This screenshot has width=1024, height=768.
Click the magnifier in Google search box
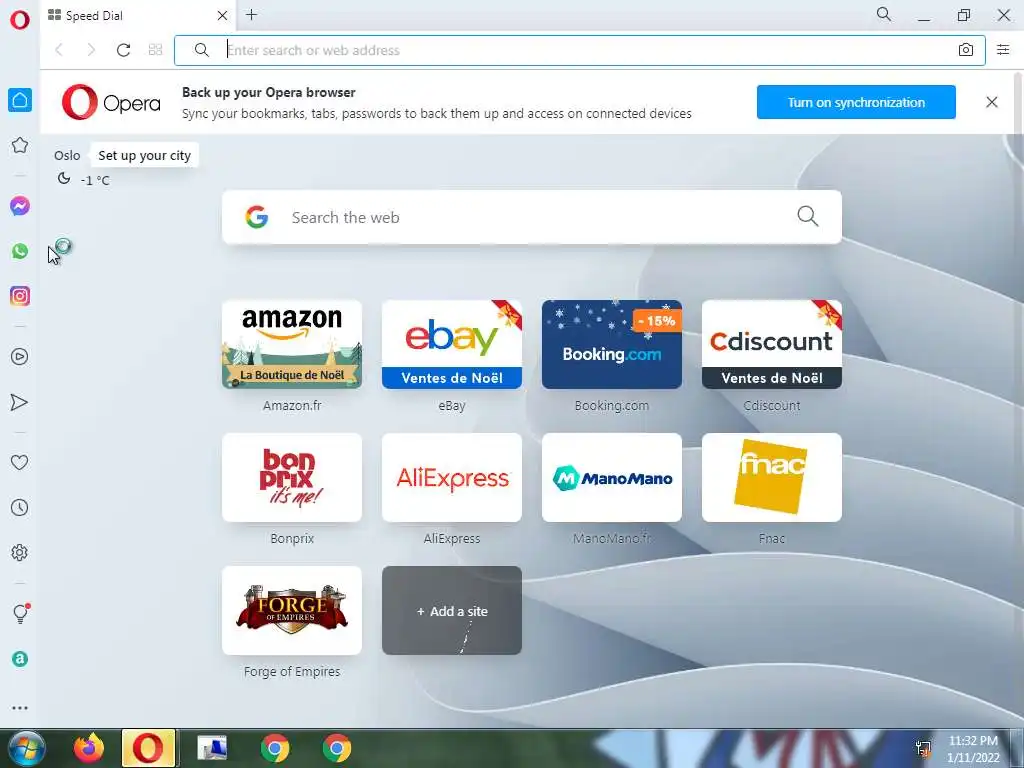[x=808, y=216]
